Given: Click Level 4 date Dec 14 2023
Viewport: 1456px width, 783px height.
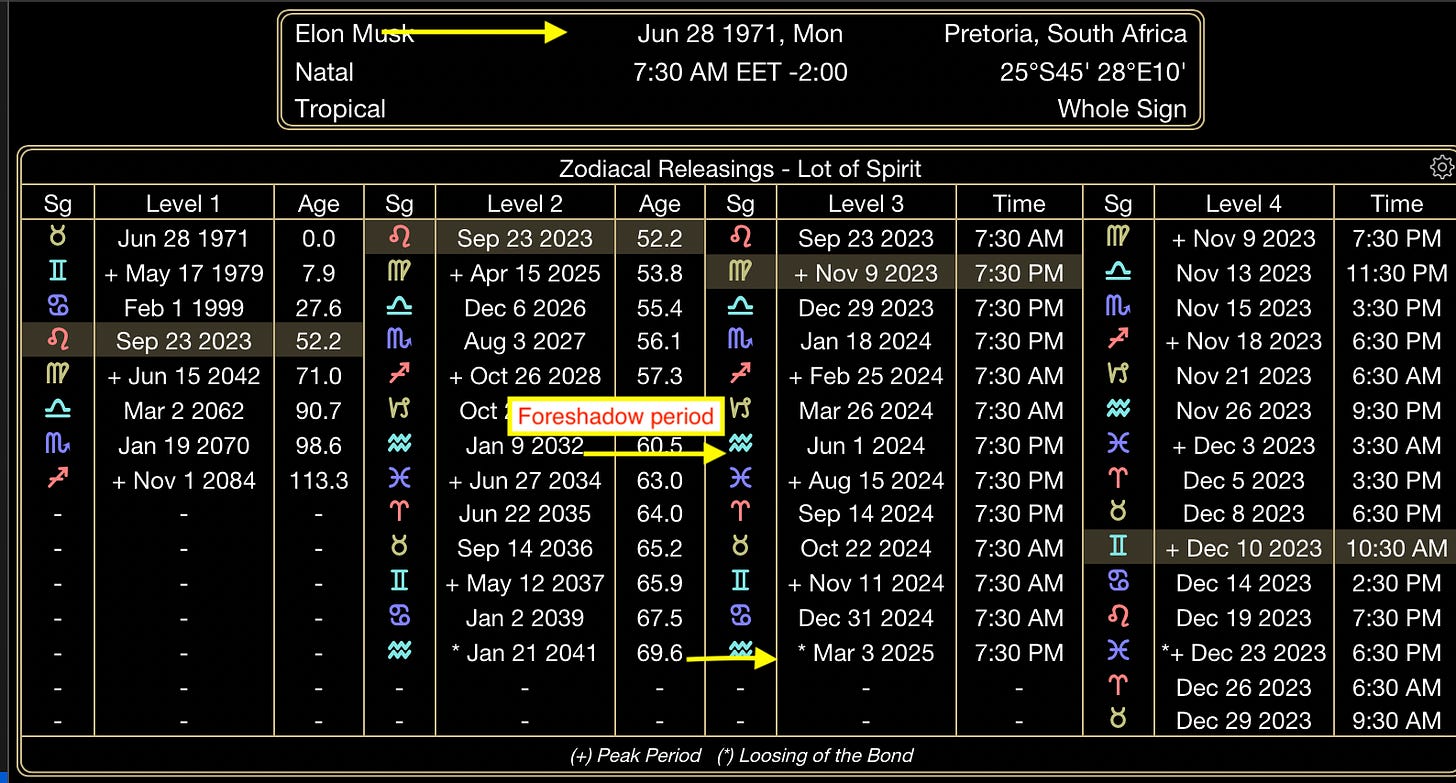Looking at the screenshot, I should (1244, 584).
